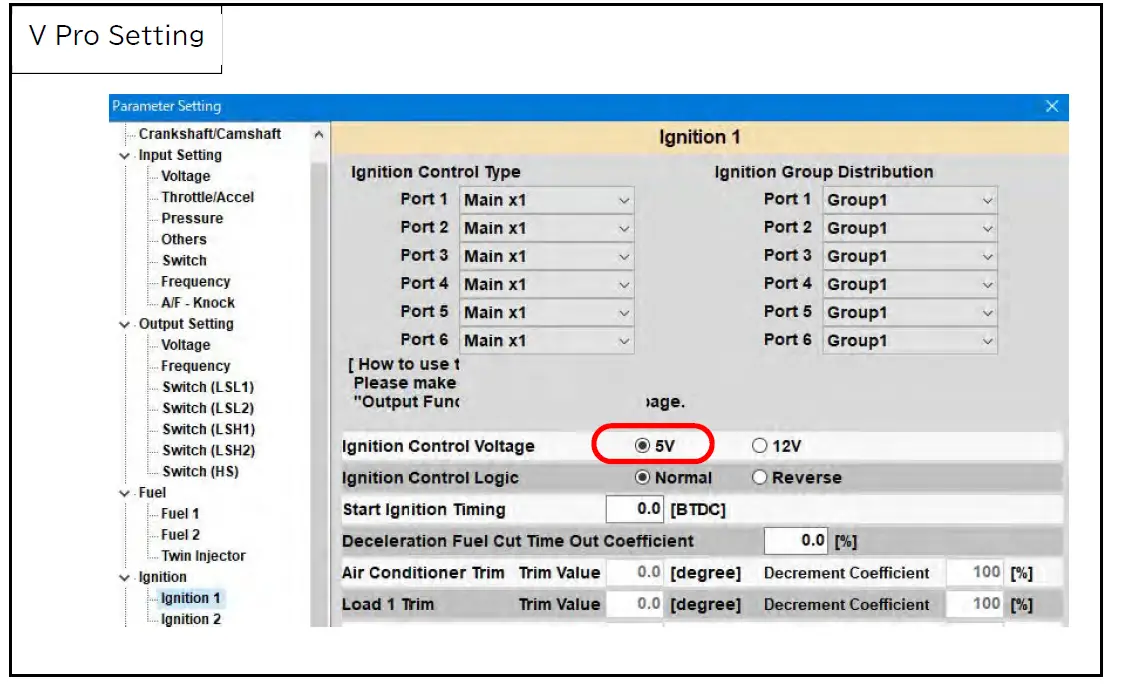Close the Parameter Setting window
1122x684 pixels.
[1052, 106]
